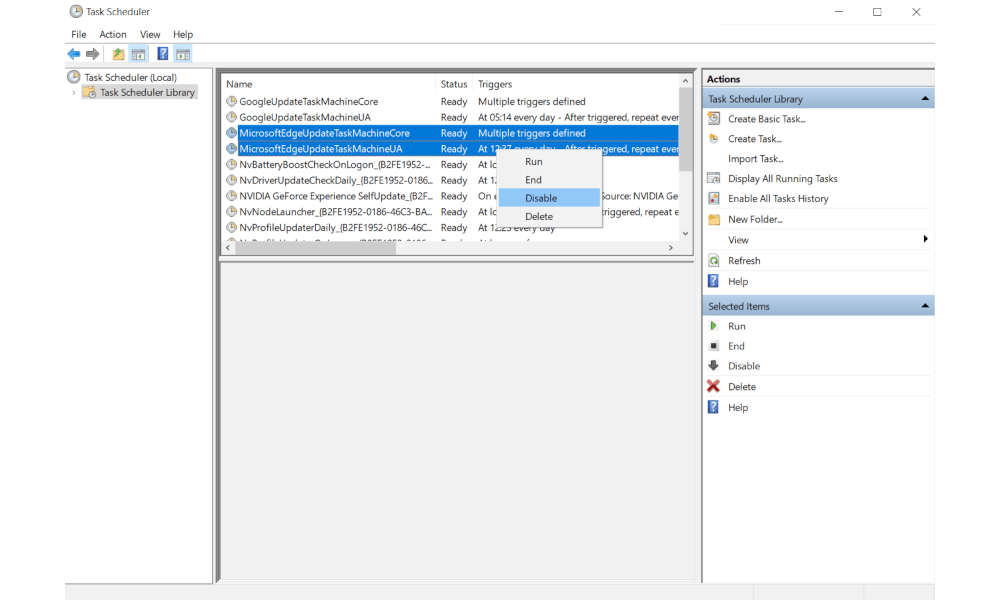Toggle the console tree pane toolbar icon
Viewport: 1000px width, 600px height.
(138, 54)
